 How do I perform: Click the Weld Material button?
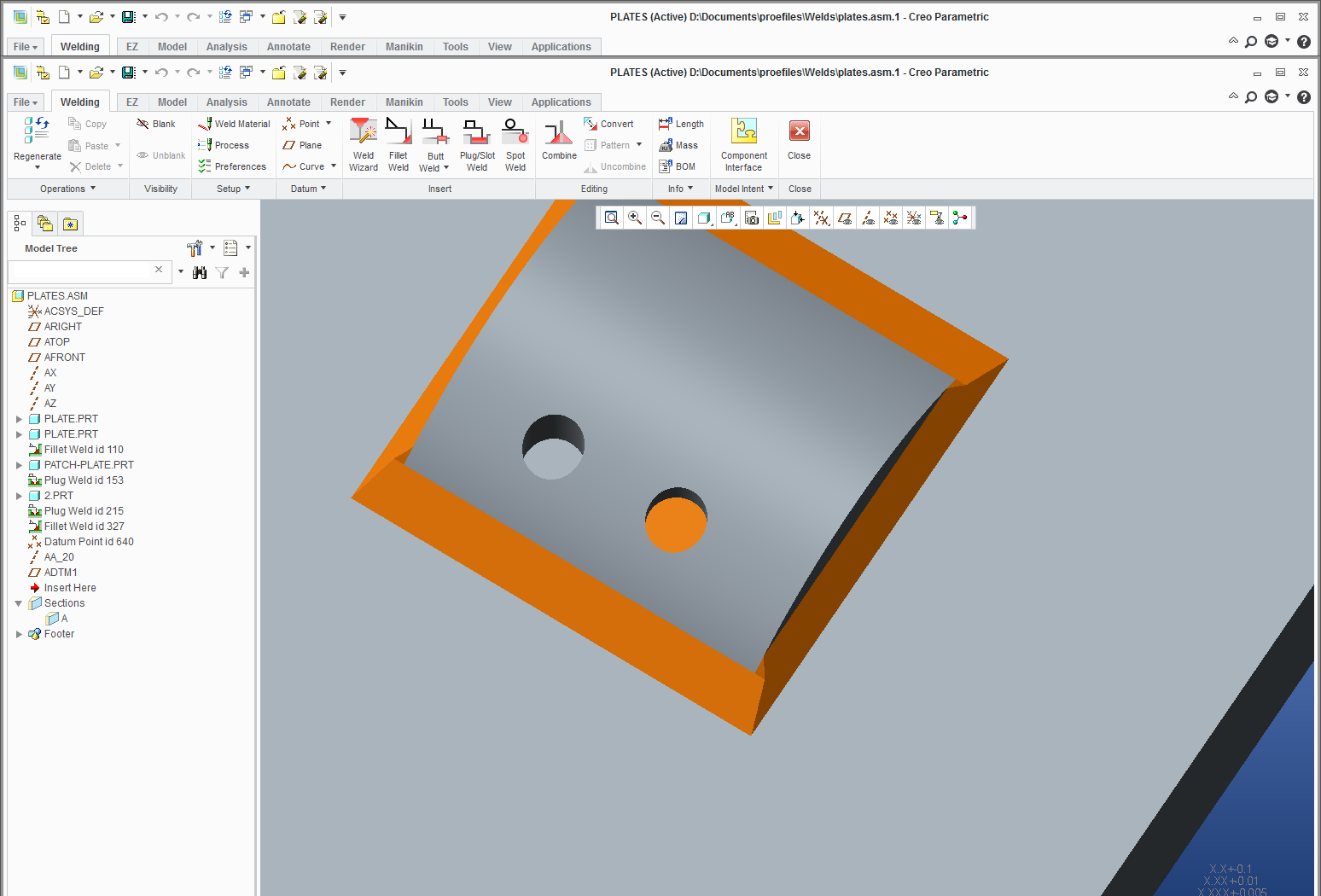pyautogui.click(x=234, y=124)
